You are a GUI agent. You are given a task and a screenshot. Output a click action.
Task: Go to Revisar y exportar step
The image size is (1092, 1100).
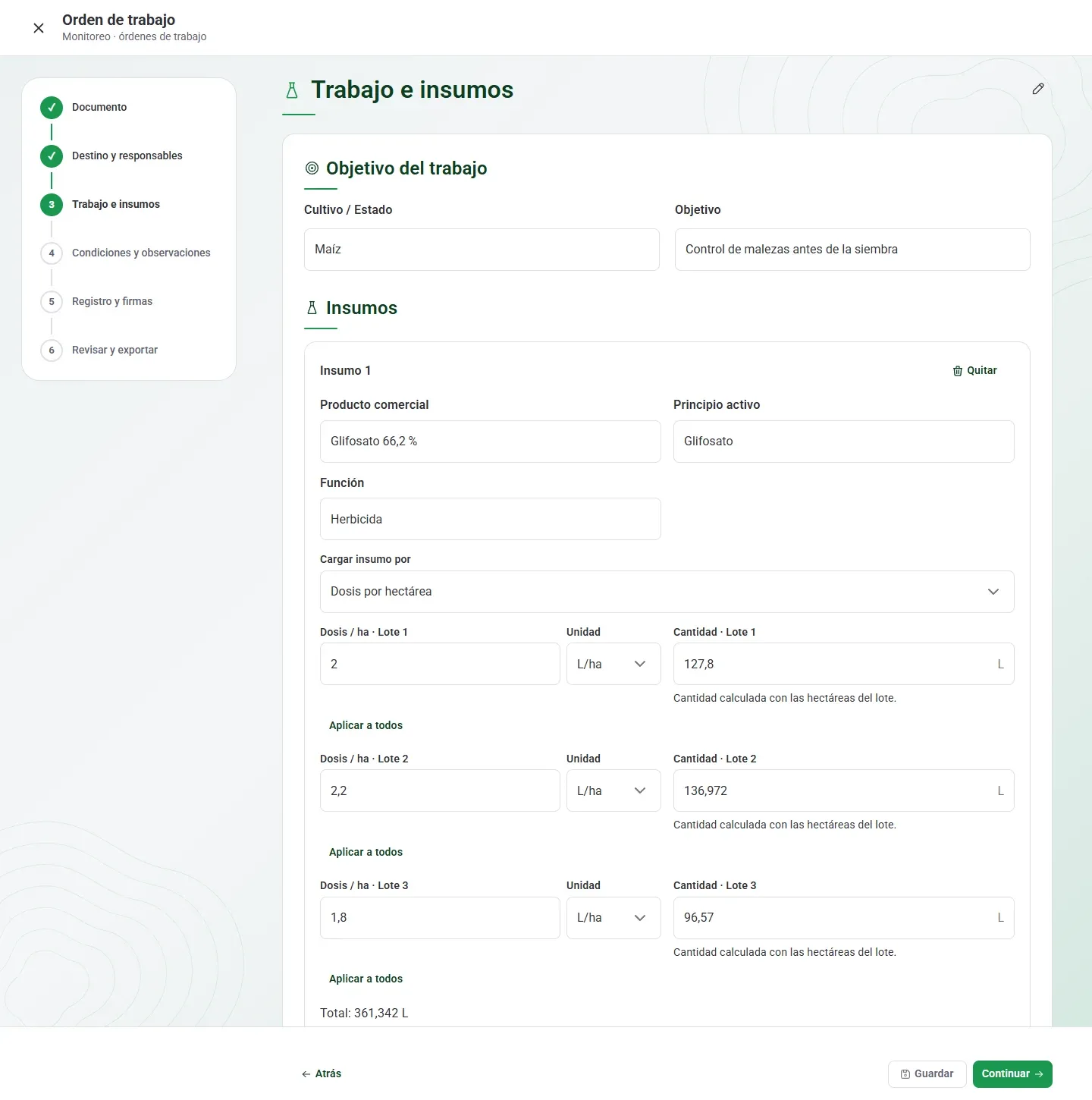point(115,350)
